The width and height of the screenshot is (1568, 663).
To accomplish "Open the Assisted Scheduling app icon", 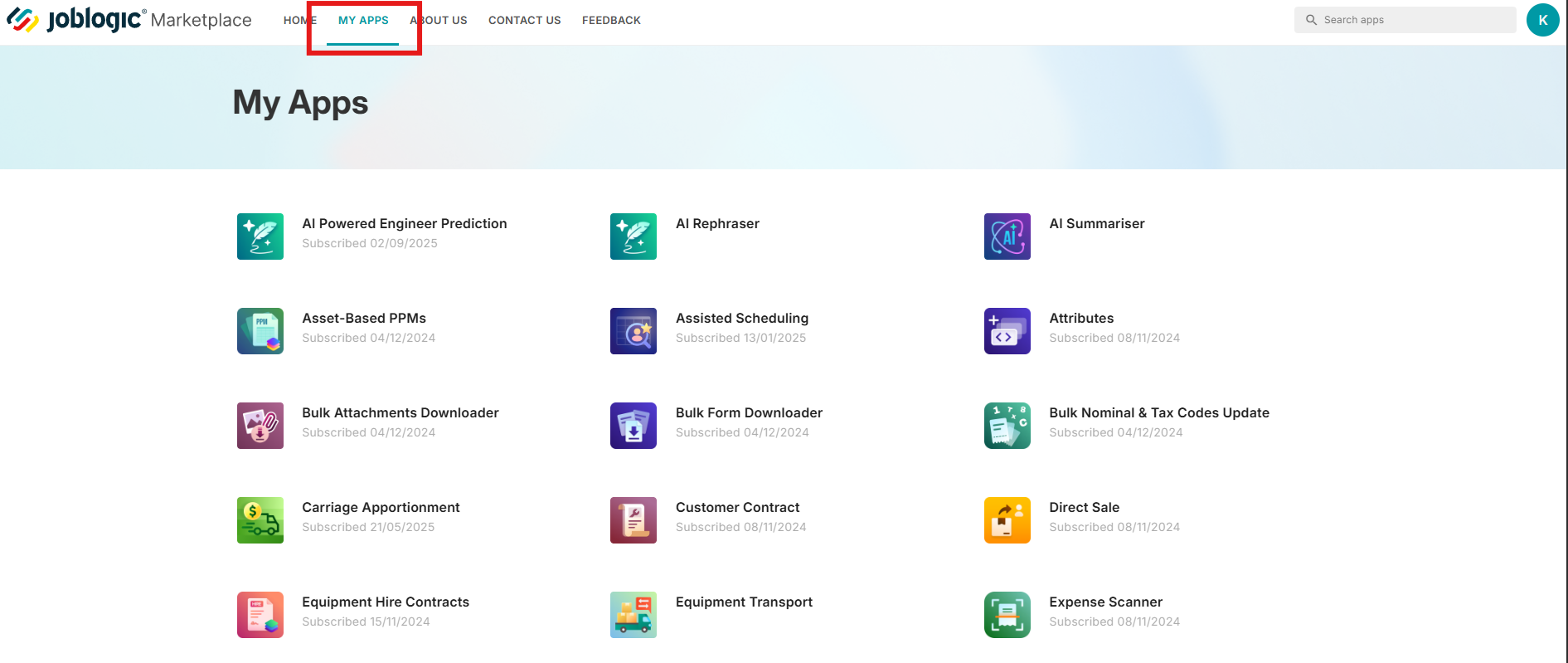I will pos(634,331).
